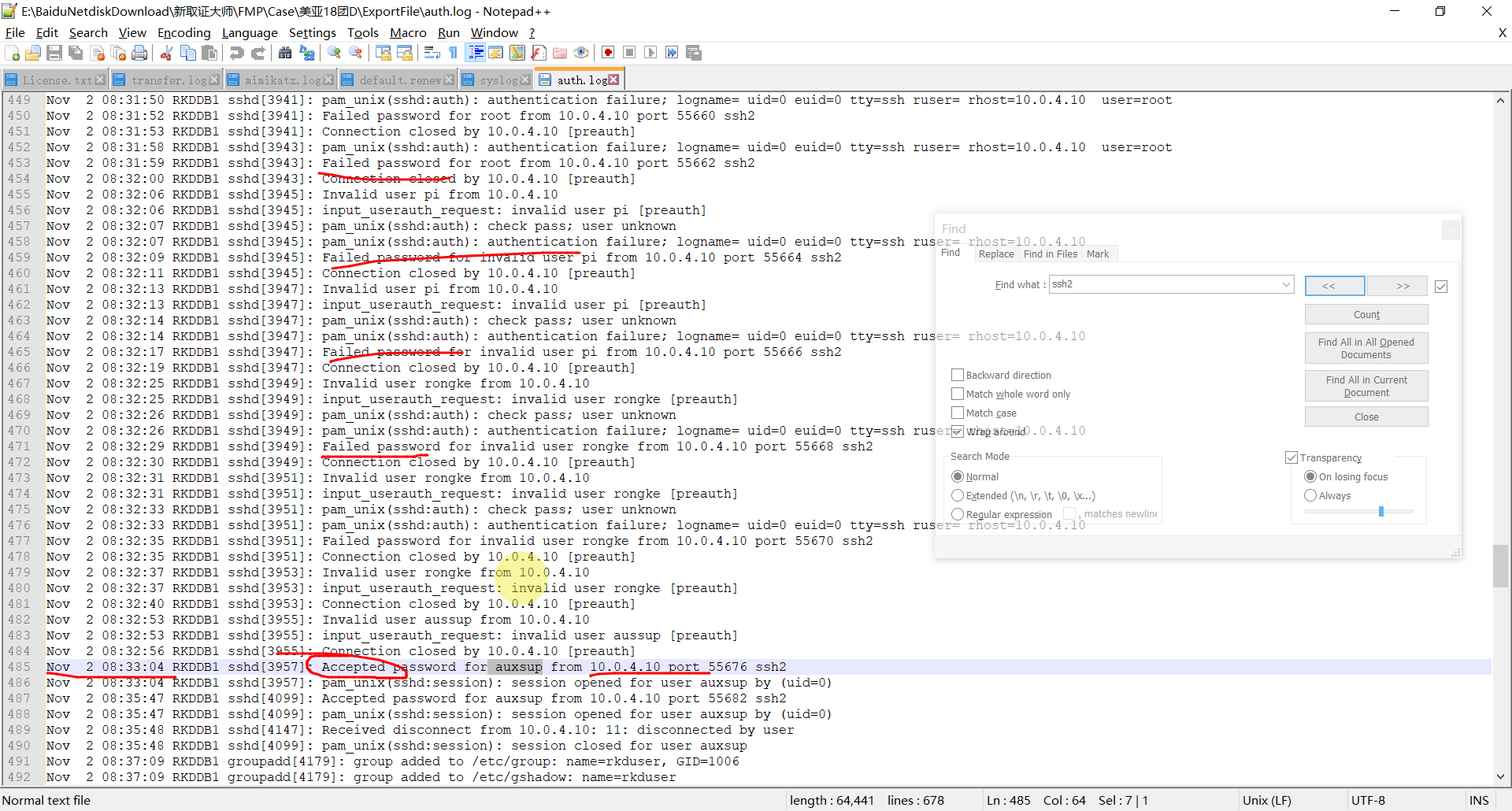Screen dimensions: 1512x811
Task: Switch to Find in Files tab
Action: pos(1051,254)
